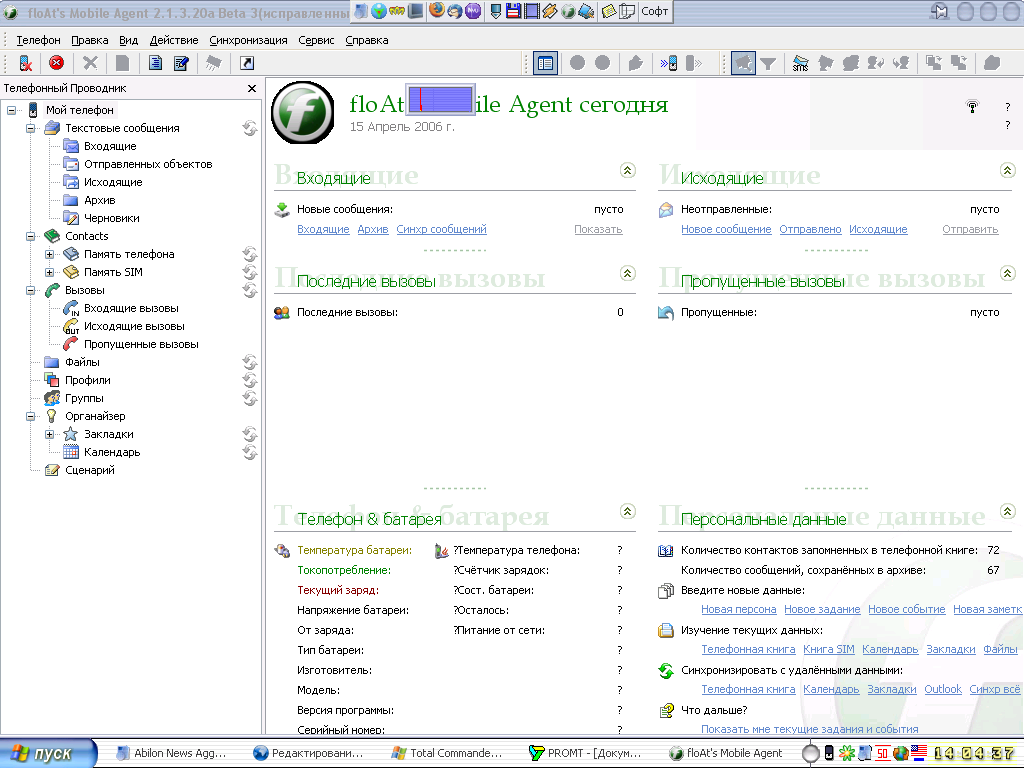Viewport: 1024px width, 768px height.
Task: Click the Firefox icon in top quick-launch bar
Action: (x=437, y=10)
